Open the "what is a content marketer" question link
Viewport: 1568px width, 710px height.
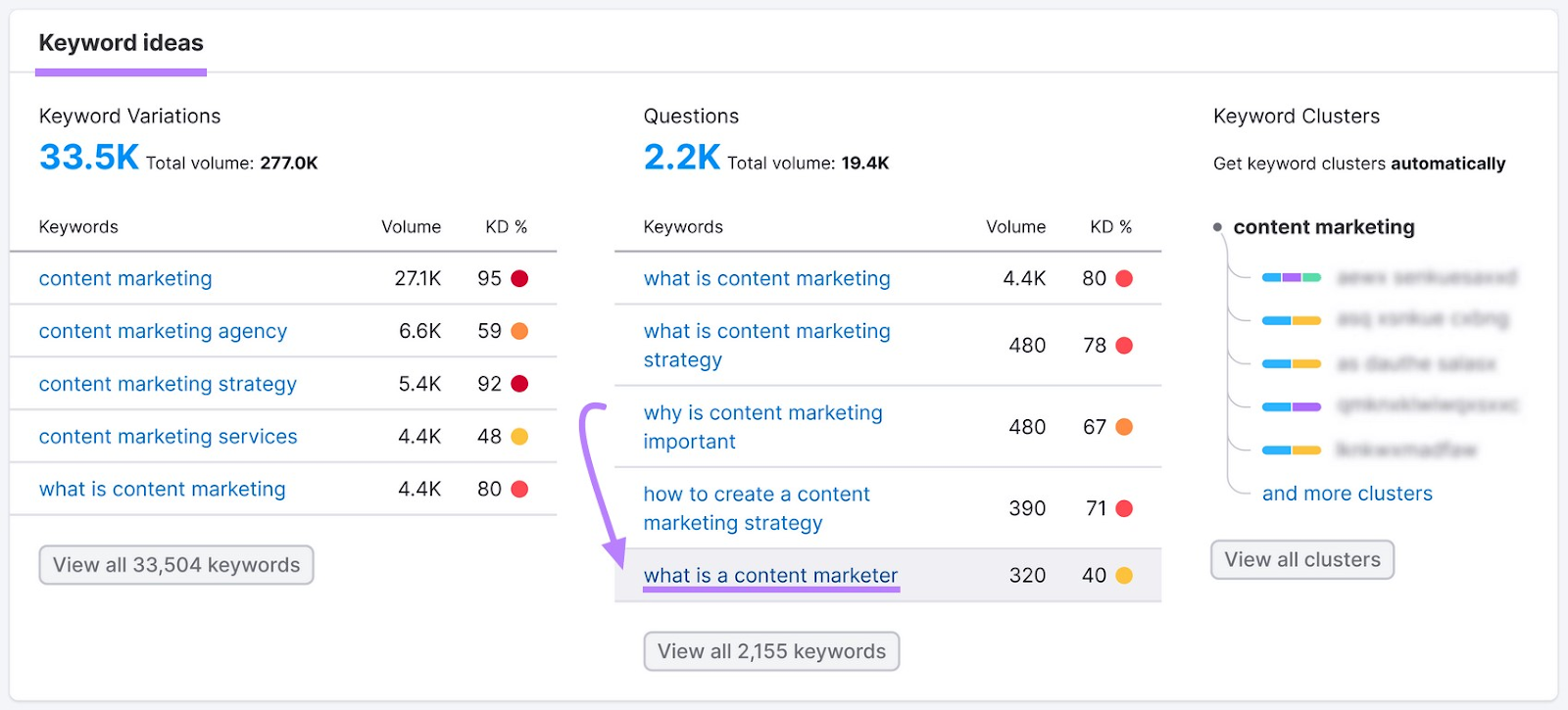point(770,575)
